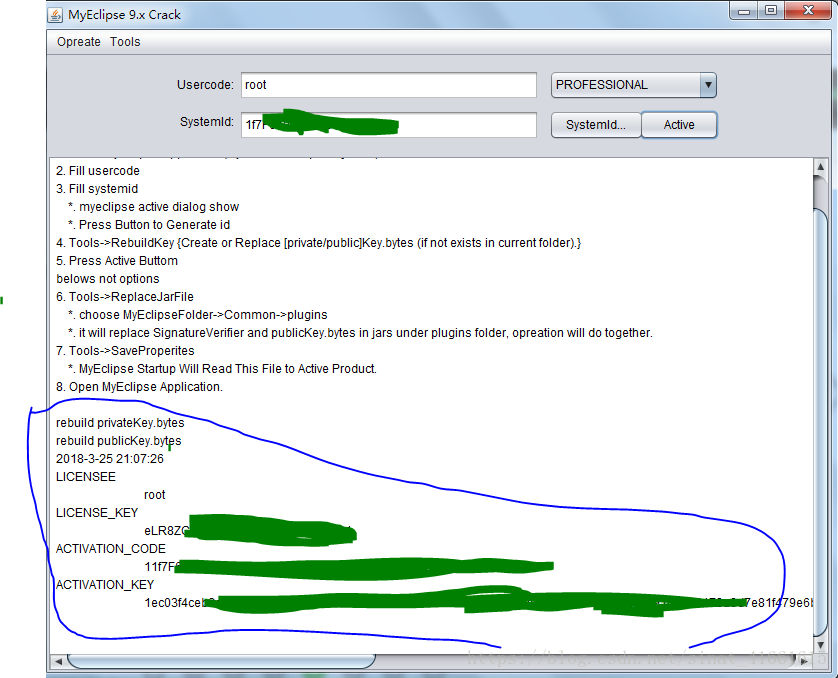Screen dimensions: 838x678
Task: Minimize the MyEclipse 9.x Crack window
Action: 744,11
